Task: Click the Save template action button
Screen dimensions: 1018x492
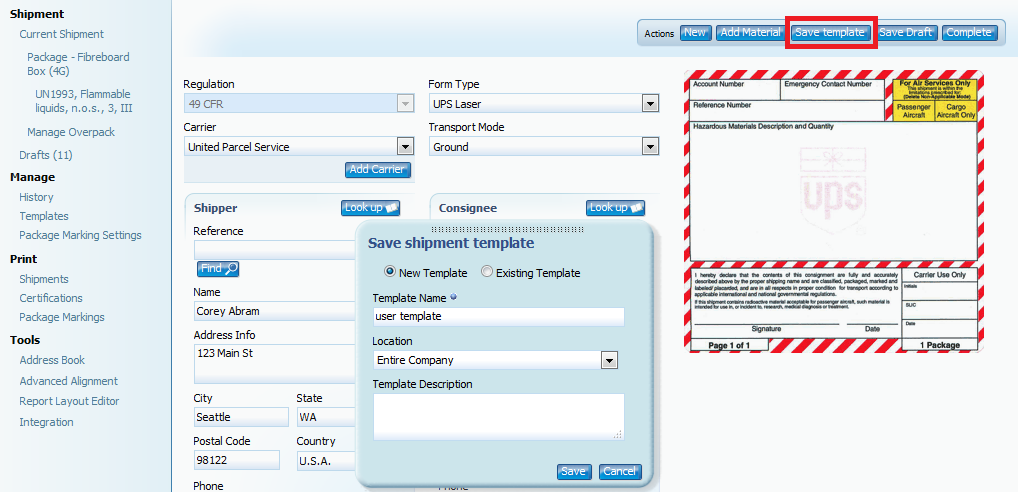Action: pyautogui.click(x=830, y=33)
